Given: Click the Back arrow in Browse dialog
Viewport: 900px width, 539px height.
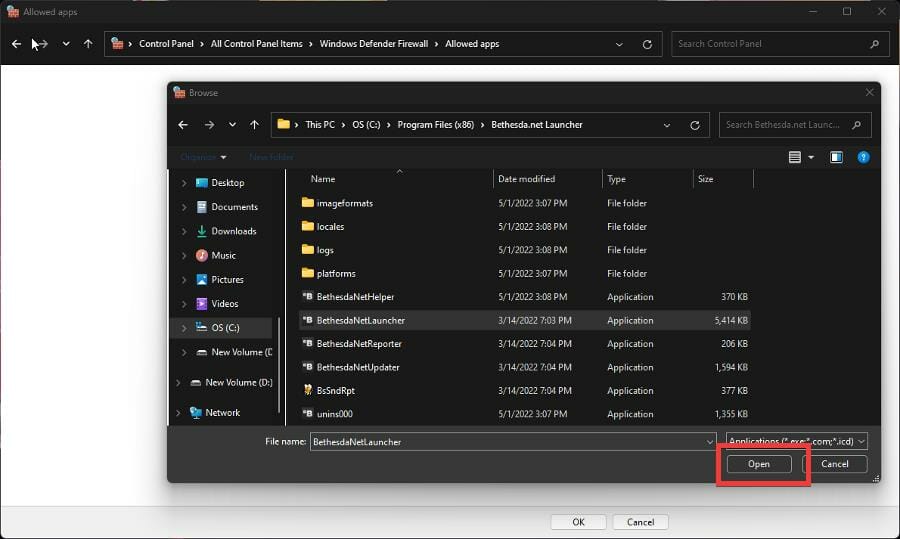Looking at the screenshot, I should (182, 125).
